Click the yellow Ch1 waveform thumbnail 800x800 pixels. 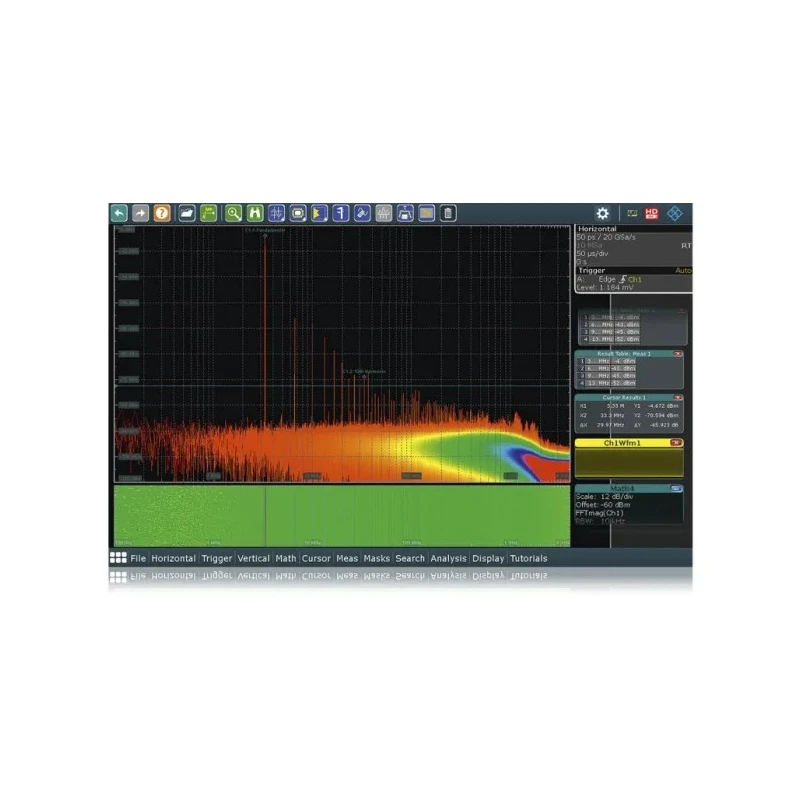[x=629, y=462]
